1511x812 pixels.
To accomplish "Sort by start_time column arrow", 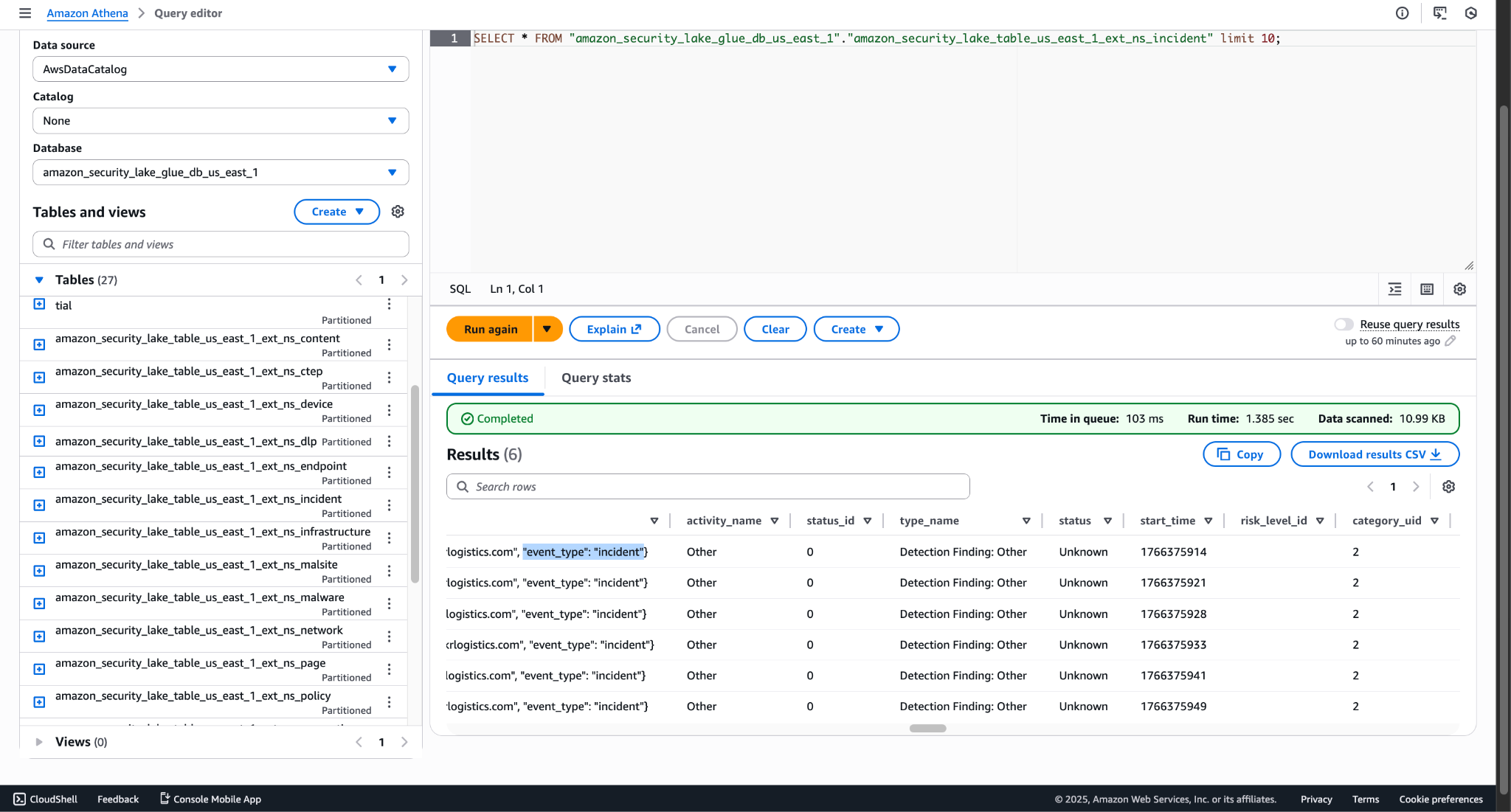I will click(1209, 521).
